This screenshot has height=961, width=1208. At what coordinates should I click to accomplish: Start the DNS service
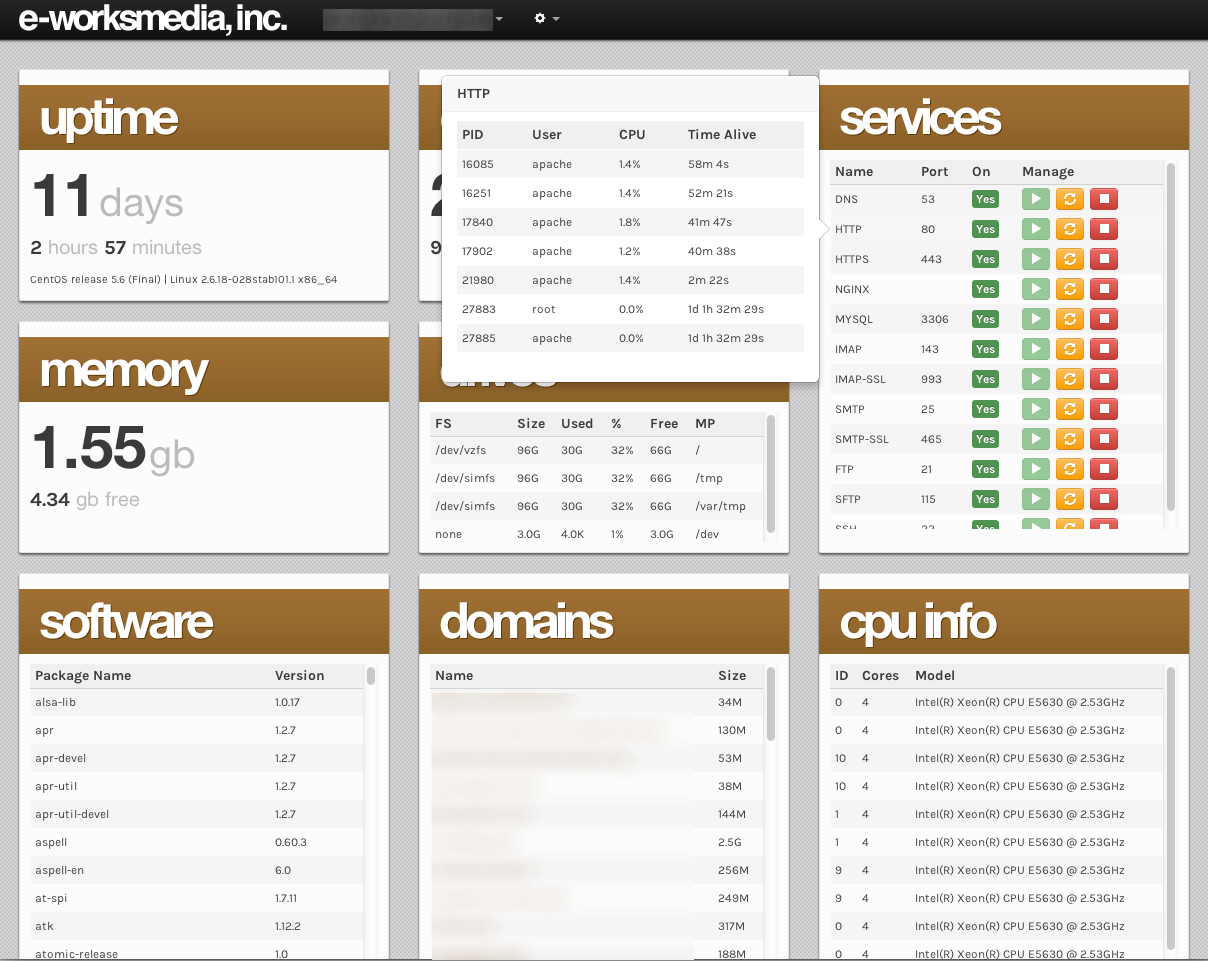click(1036, 199)
